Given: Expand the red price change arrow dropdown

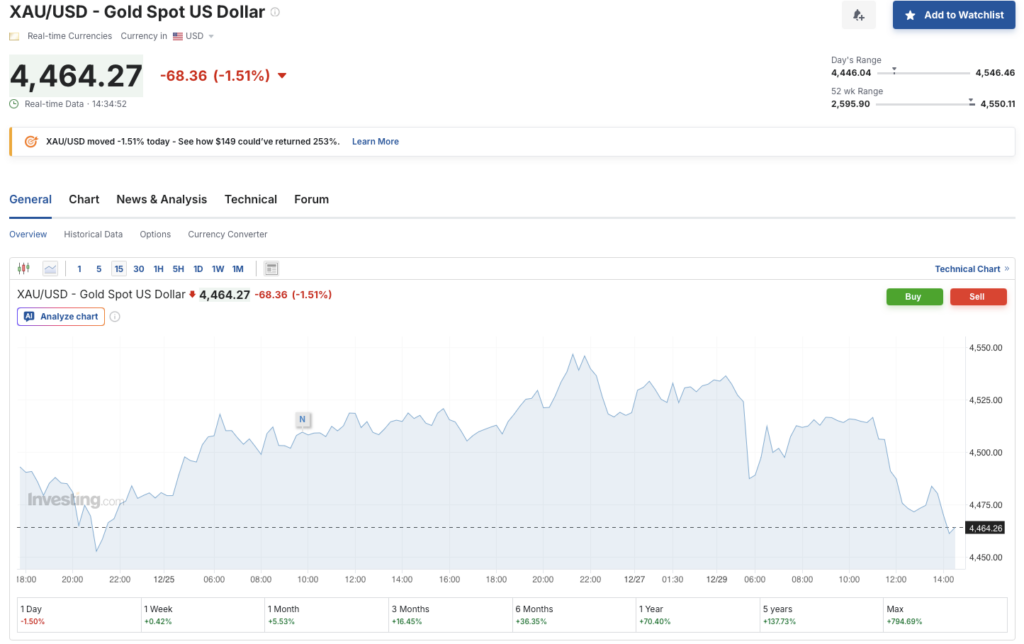Looking at the screenshot, I should (282, 75).
